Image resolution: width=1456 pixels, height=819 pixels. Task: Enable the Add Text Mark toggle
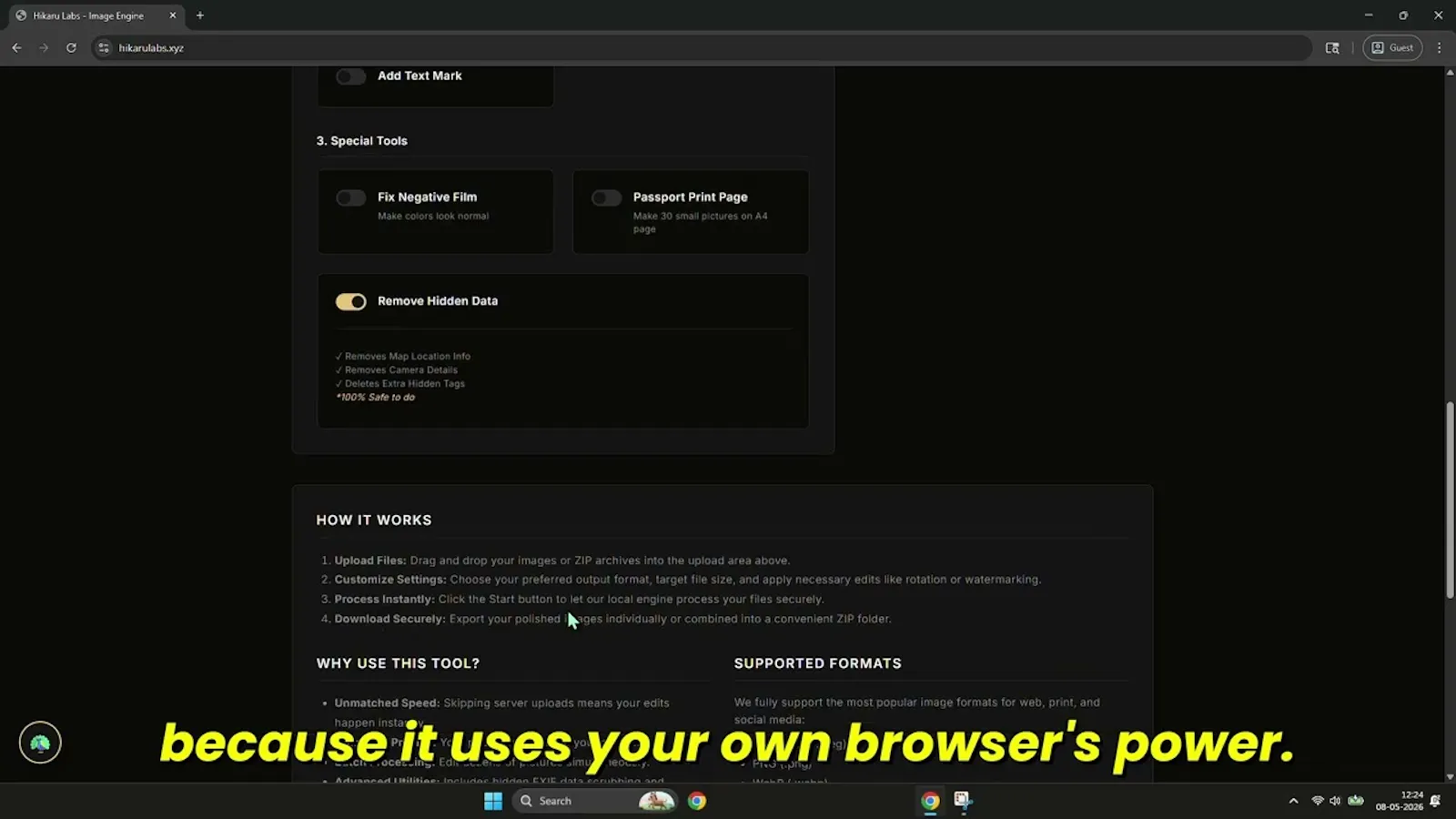[350, 76]
